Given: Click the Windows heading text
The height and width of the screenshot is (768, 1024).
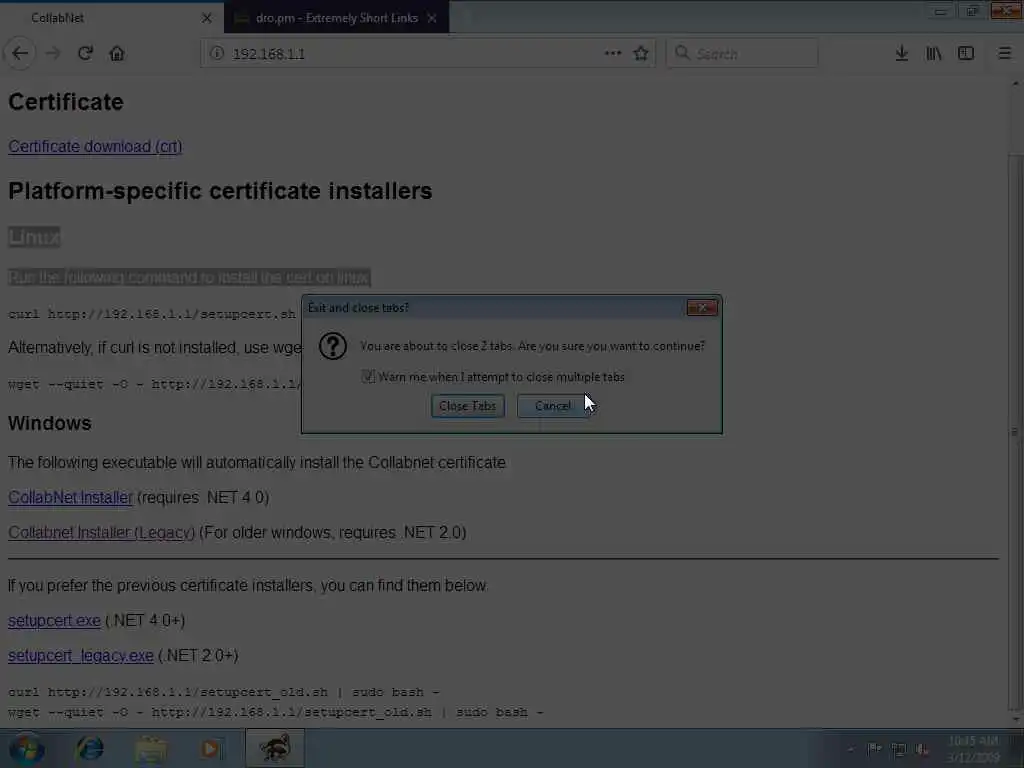Looking at the screenshot, I should [x=50, y=423].
